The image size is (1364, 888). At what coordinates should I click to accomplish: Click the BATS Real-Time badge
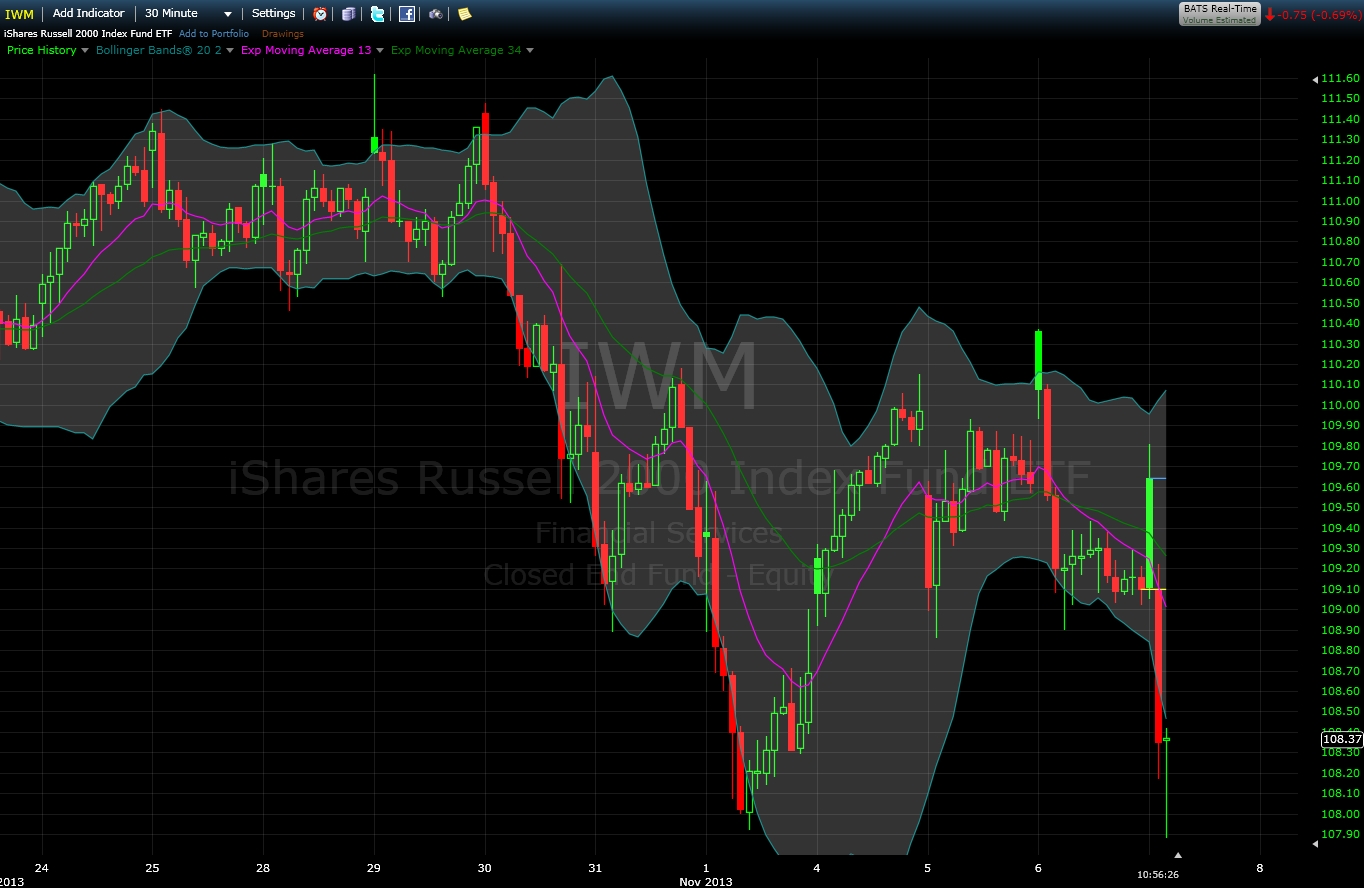point(1219,13)
